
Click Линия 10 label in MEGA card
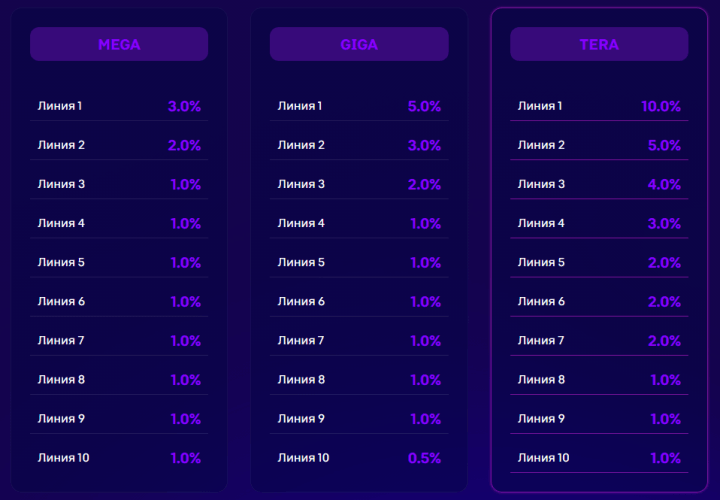pos(64,458)
